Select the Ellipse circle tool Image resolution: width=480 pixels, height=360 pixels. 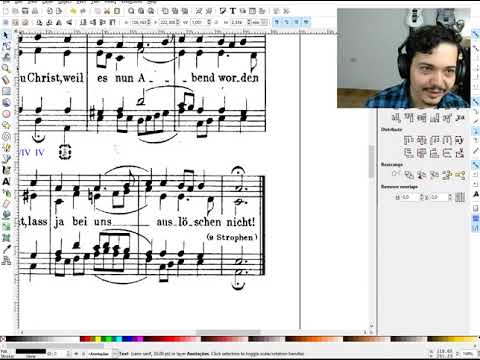coord(6,114)
